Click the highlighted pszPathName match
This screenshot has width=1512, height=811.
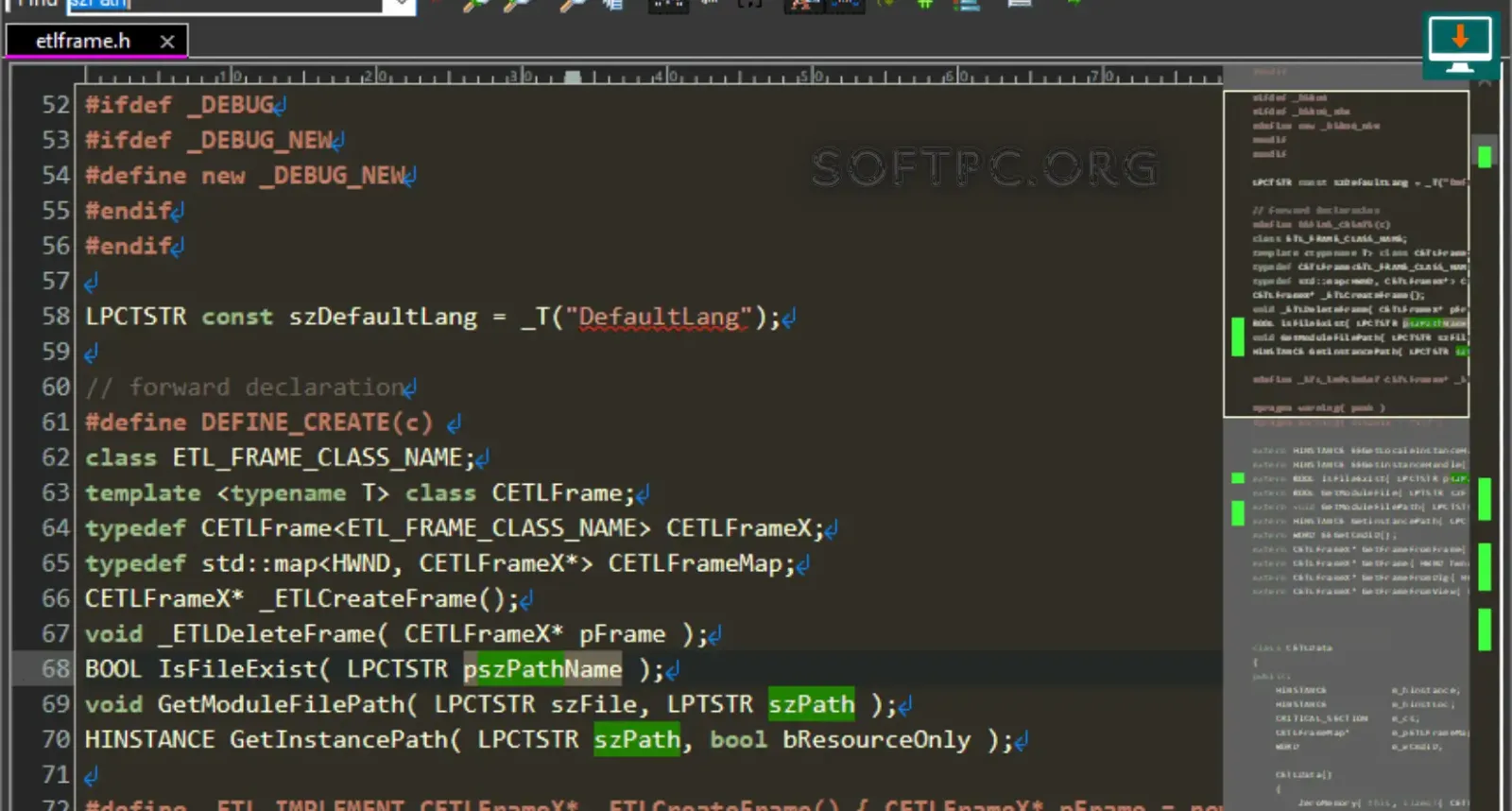[x=542, y=669]
